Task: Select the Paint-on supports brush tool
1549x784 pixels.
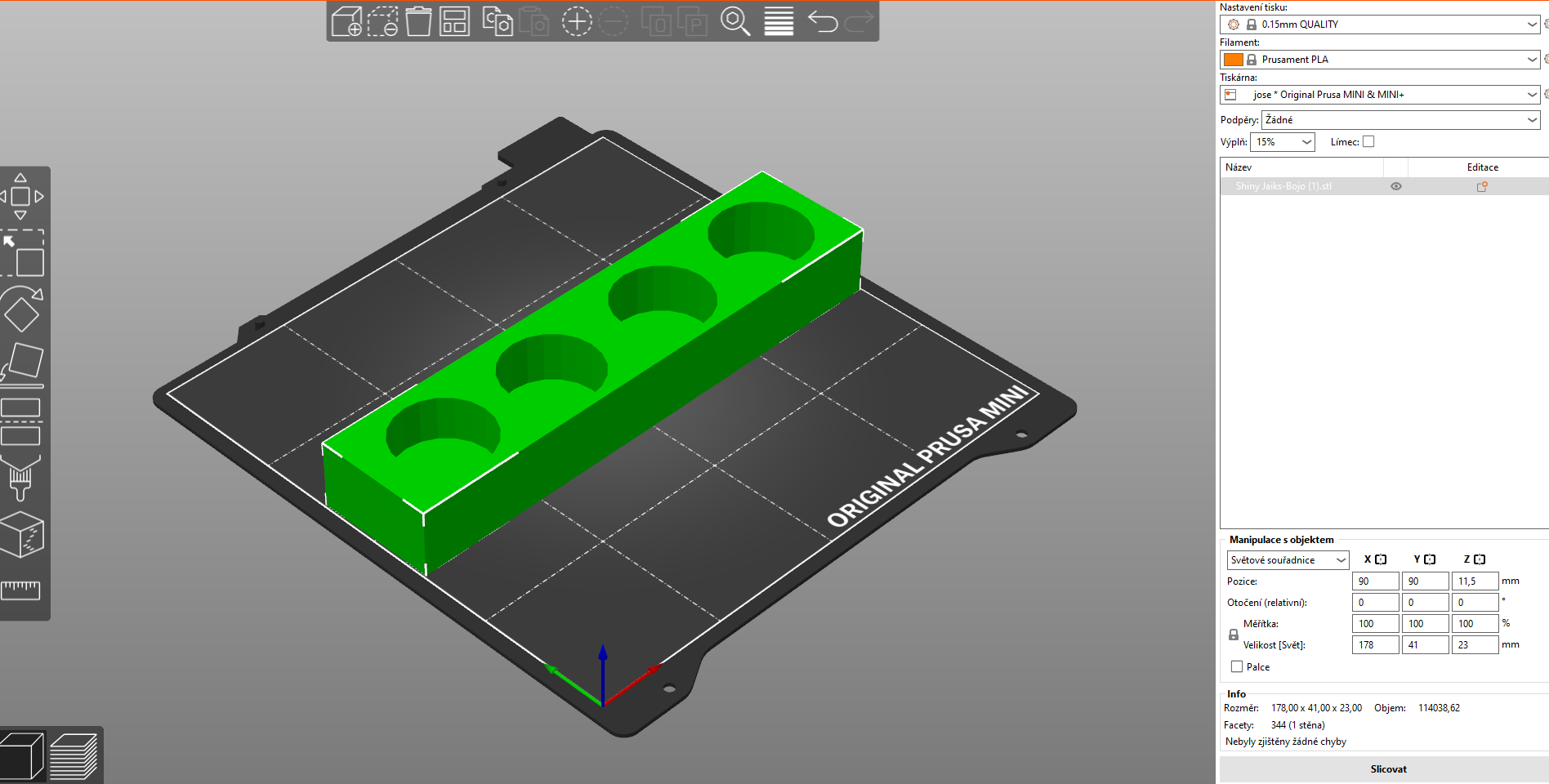Action: click(21, 478)
